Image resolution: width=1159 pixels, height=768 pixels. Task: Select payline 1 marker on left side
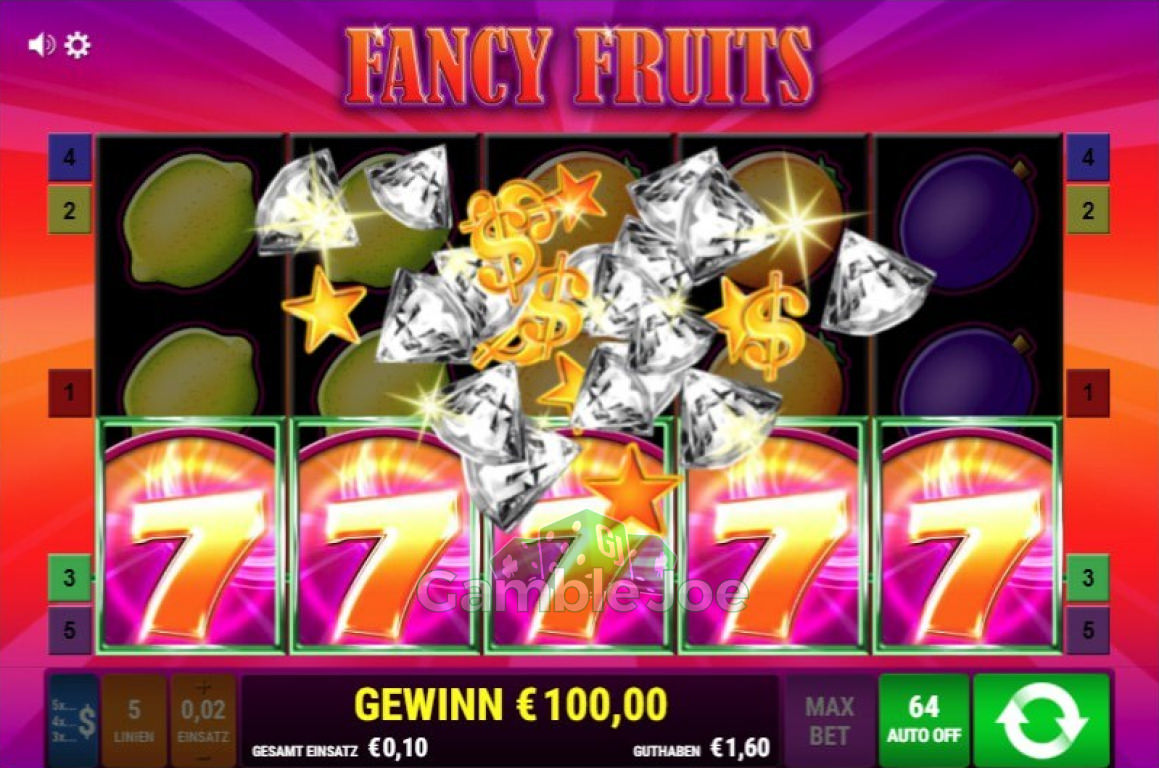click(x=69, y=393)
